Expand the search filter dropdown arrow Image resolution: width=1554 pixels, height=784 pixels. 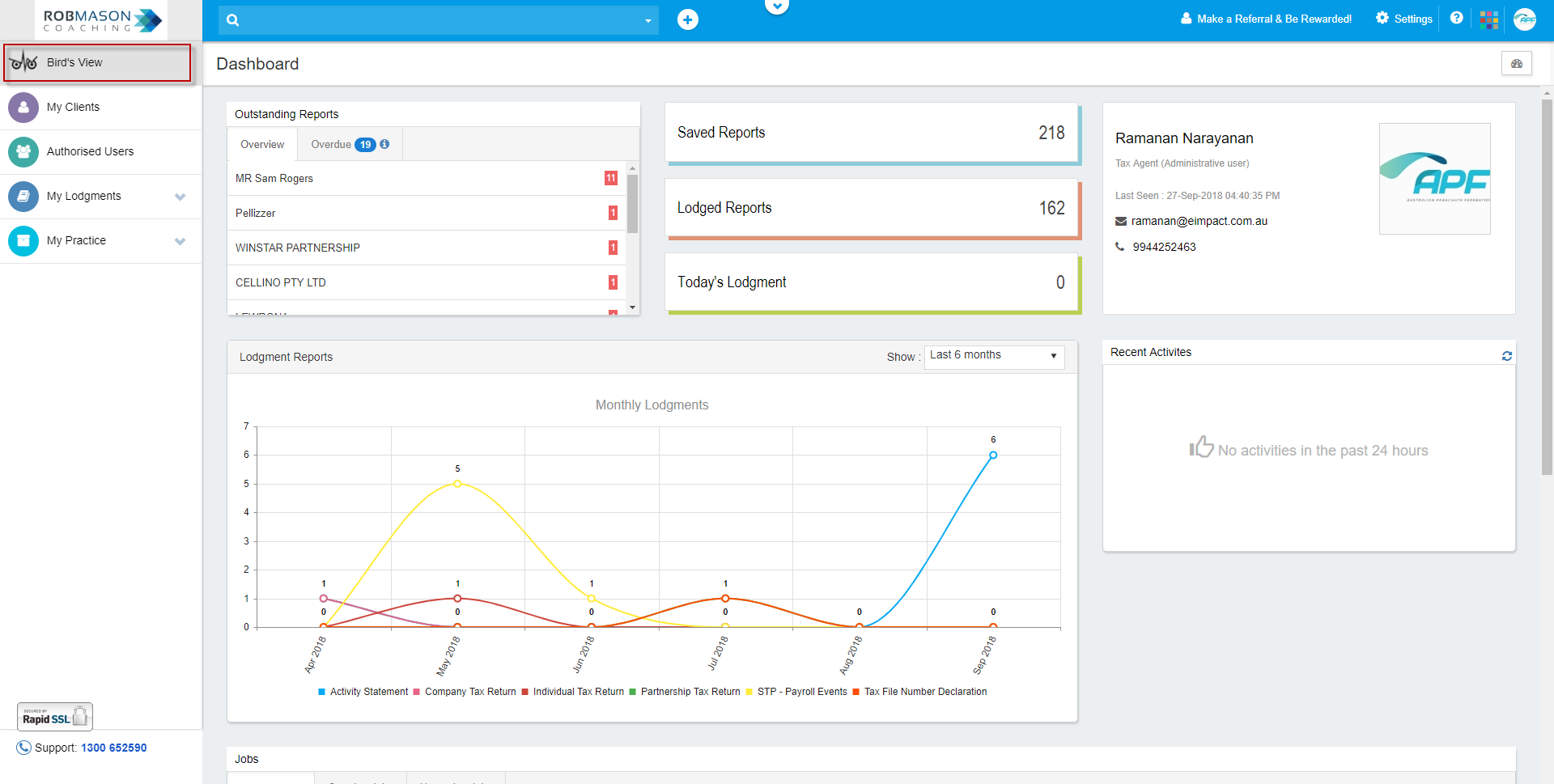[x=647, y=19]
